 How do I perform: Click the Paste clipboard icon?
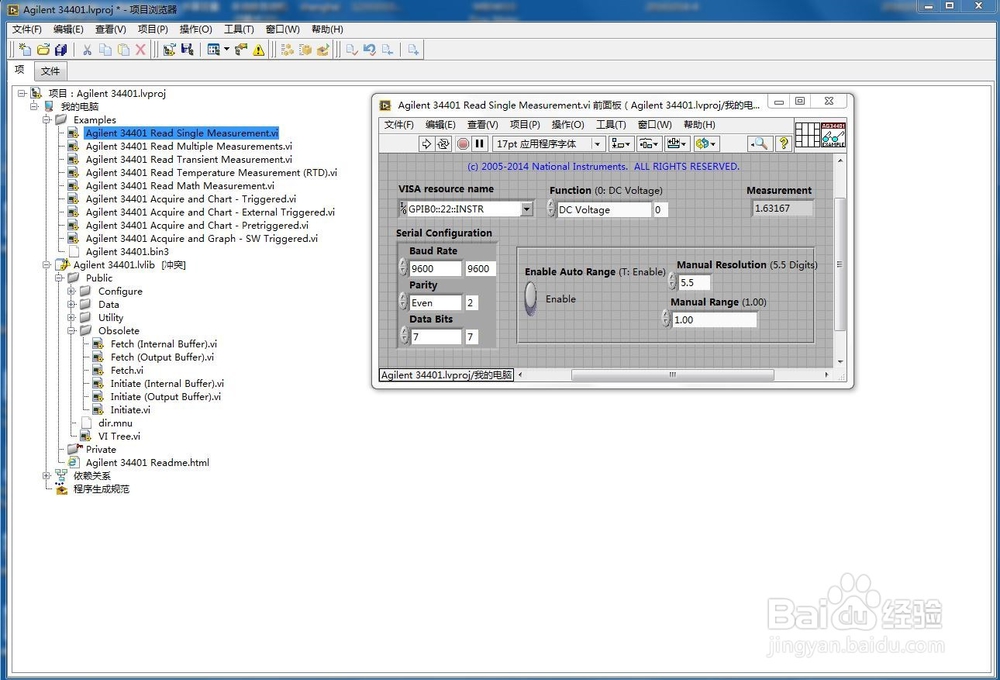pyautogui.click(x=123, y=49)
